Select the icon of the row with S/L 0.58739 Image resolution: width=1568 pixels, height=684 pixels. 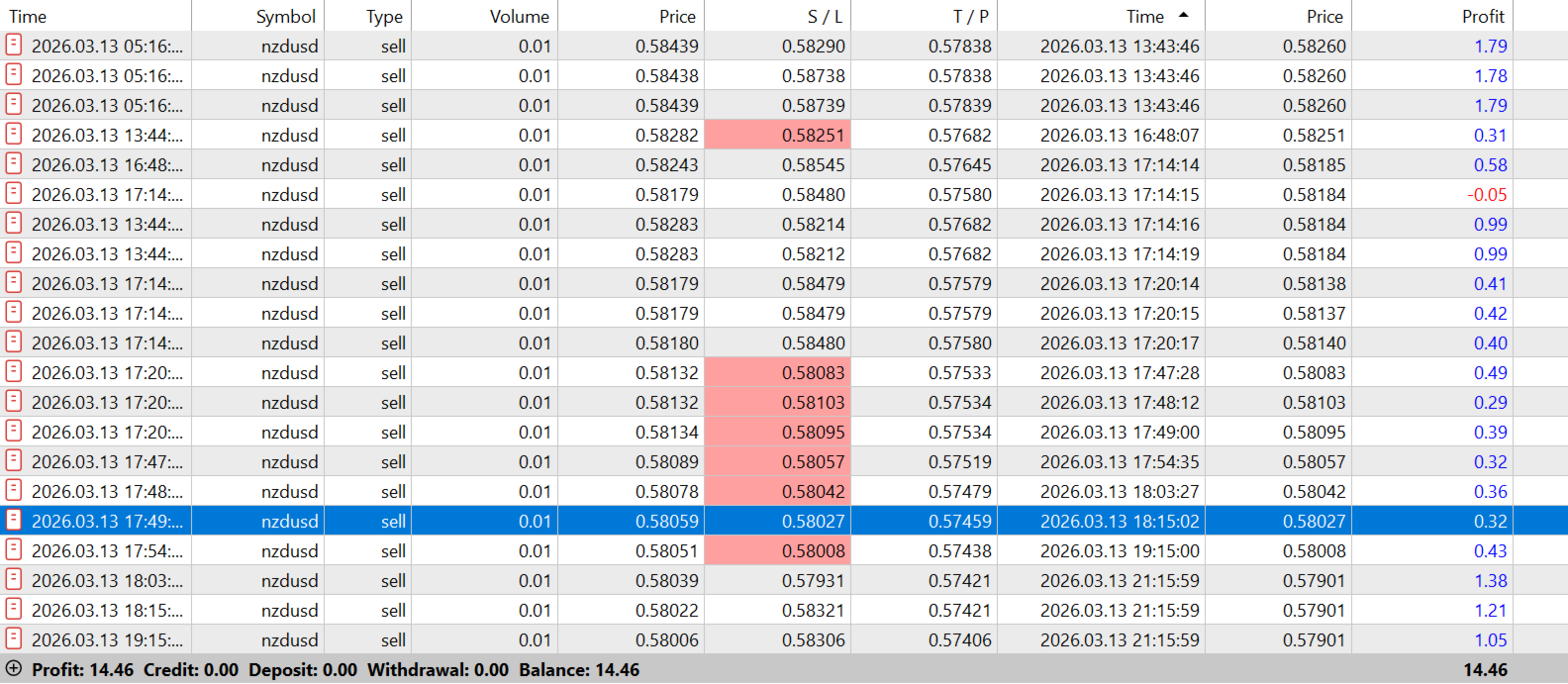14,104
